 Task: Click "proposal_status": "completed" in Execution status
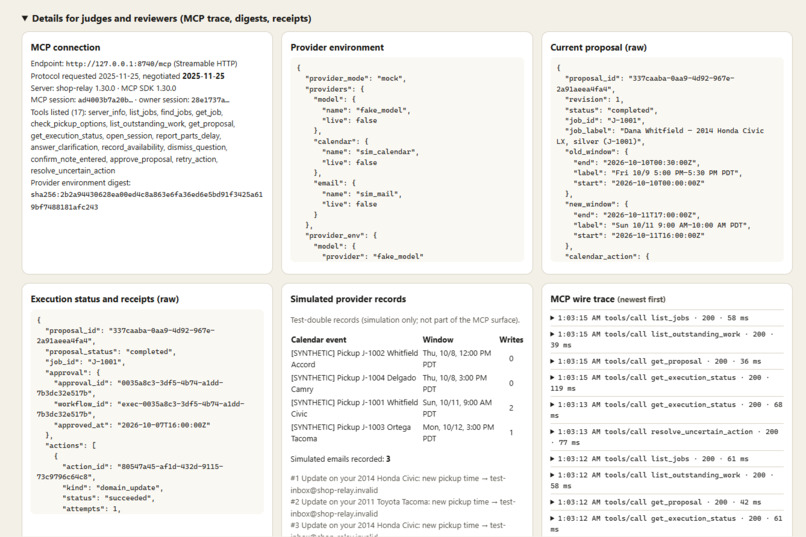point(111,352)
